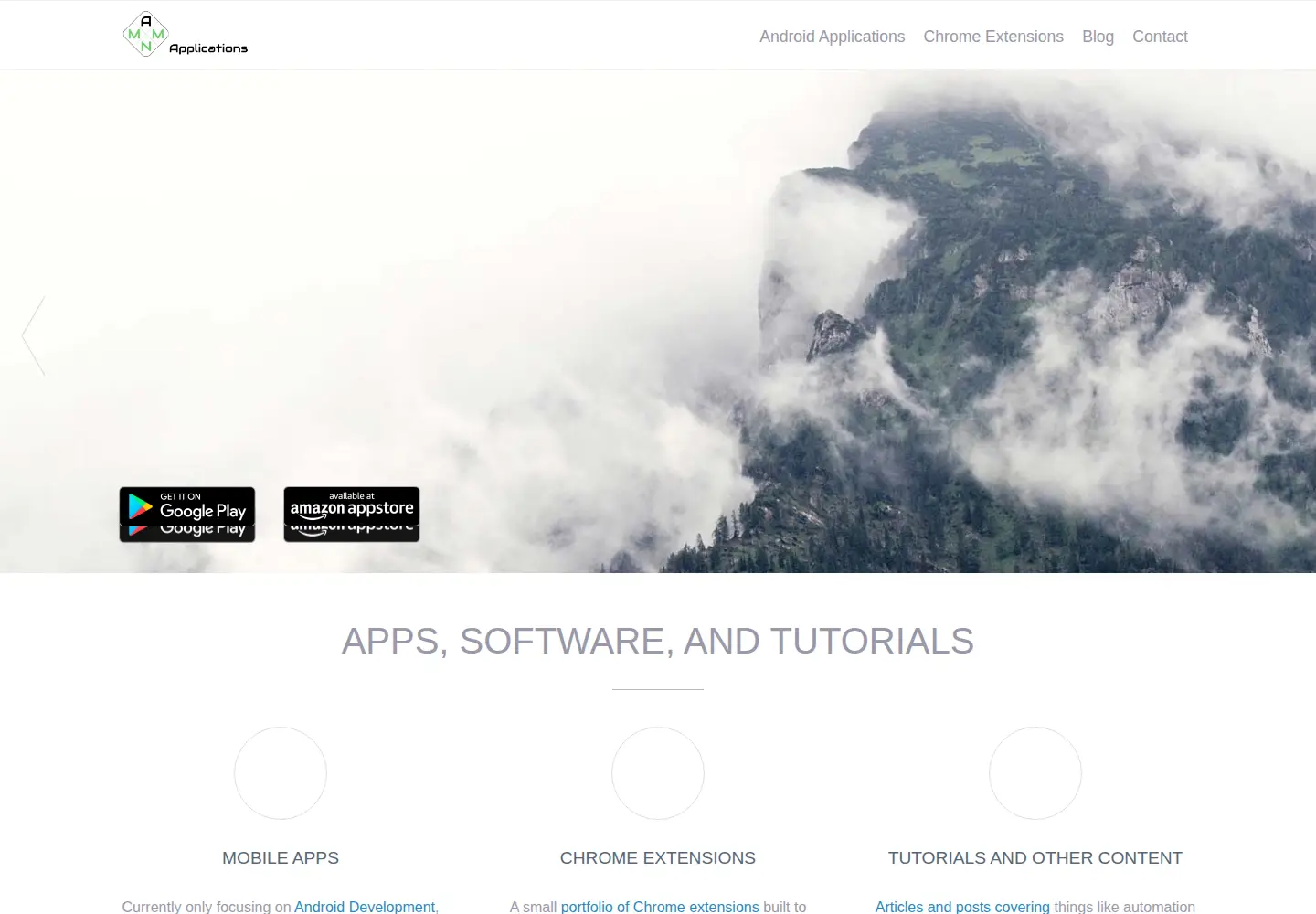Screen dimensions: 1316x914
Task: Open the Contact navigation item
Action: [x=1160, y=37]
